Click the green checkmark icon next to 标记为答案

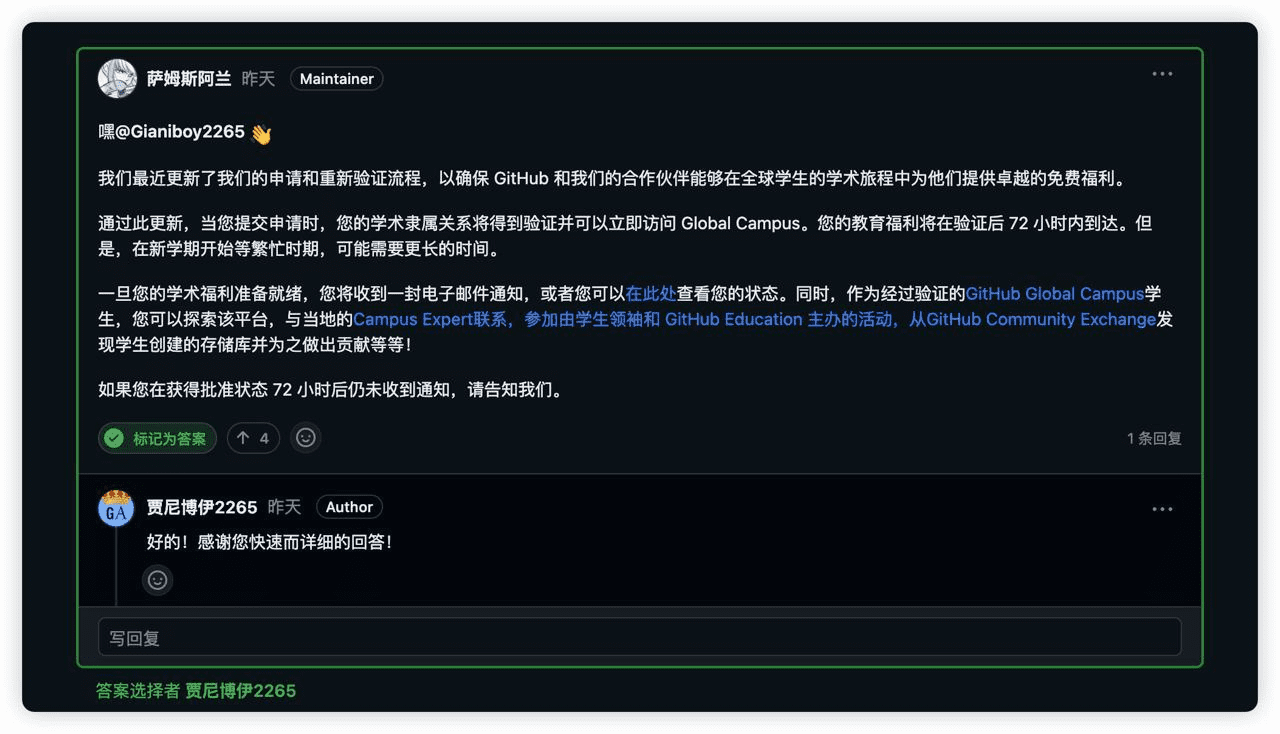[113, 437]
